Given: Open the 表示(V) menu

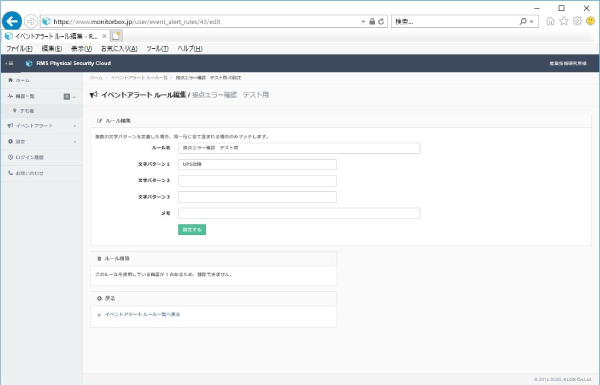Looking at the screenshot, I should [x=81, y=49].
